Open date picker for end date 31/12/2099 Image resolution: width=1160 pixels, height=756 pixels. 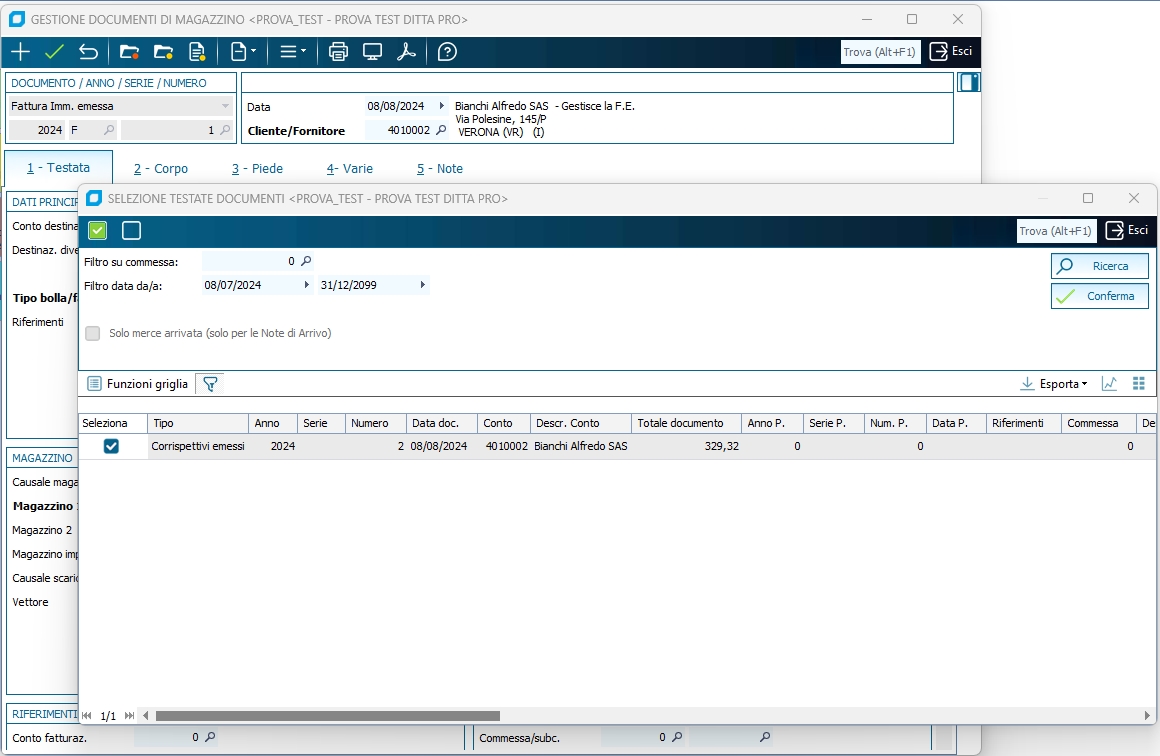422,285
